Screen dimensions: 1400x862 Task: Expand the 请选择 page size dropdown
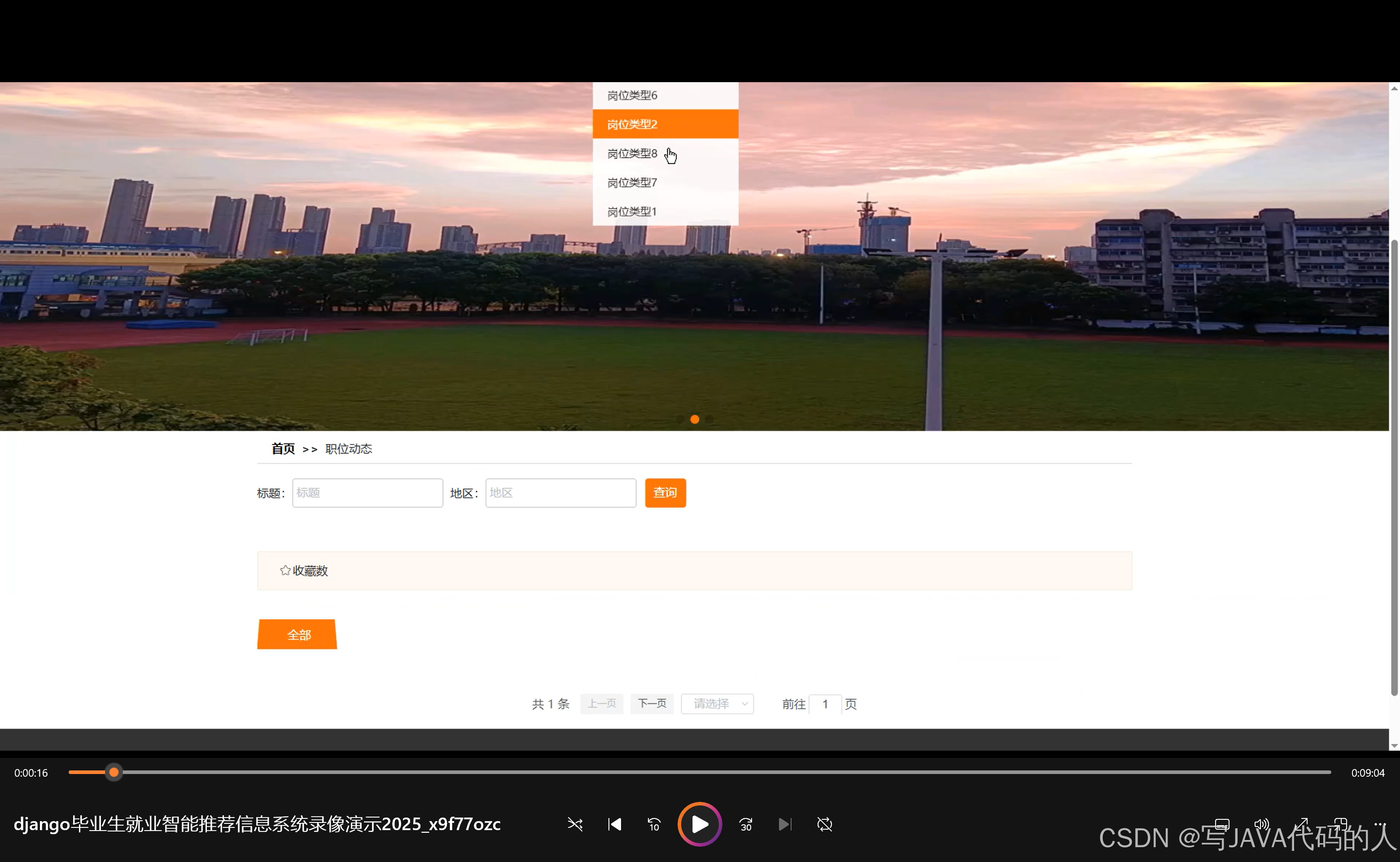point(717,704)
